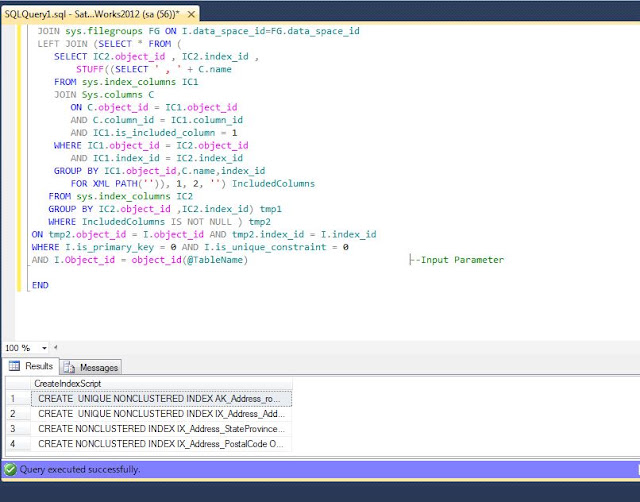Viewport: 640px width, 502px height.
Task: Open the 100 % zoom dropdown
Action: 44,348
